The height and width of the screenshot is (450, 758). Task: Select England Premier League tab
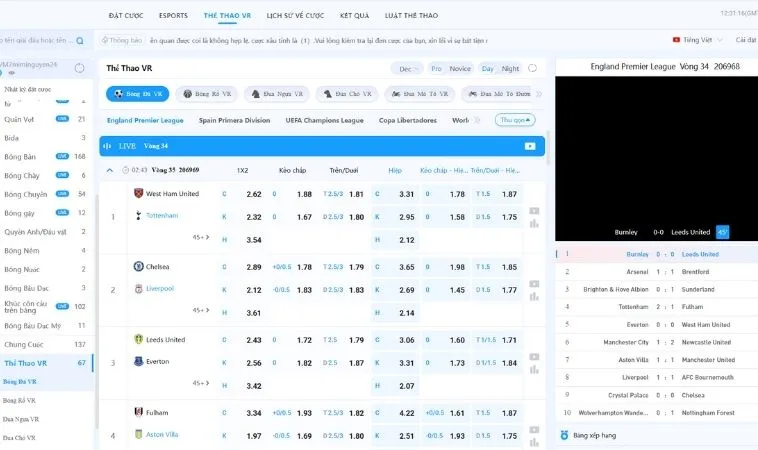[145, 120]
